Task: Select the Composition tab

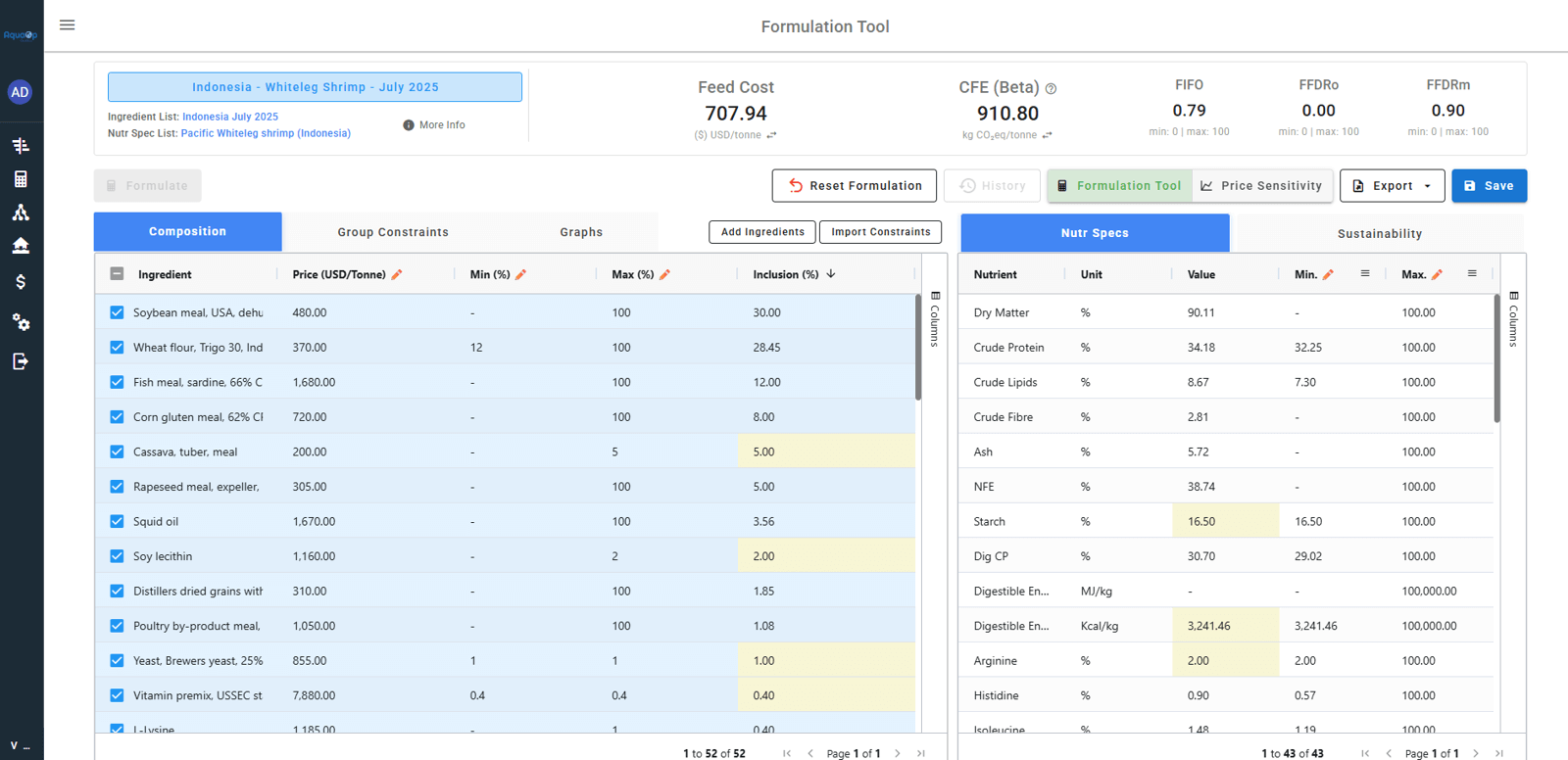Action: click(187, 232)
